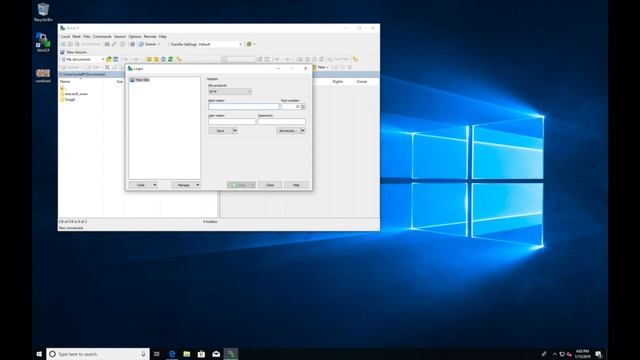
Task: Click the Host name input field
Action: pyautogui.click(x=244, y=107)
